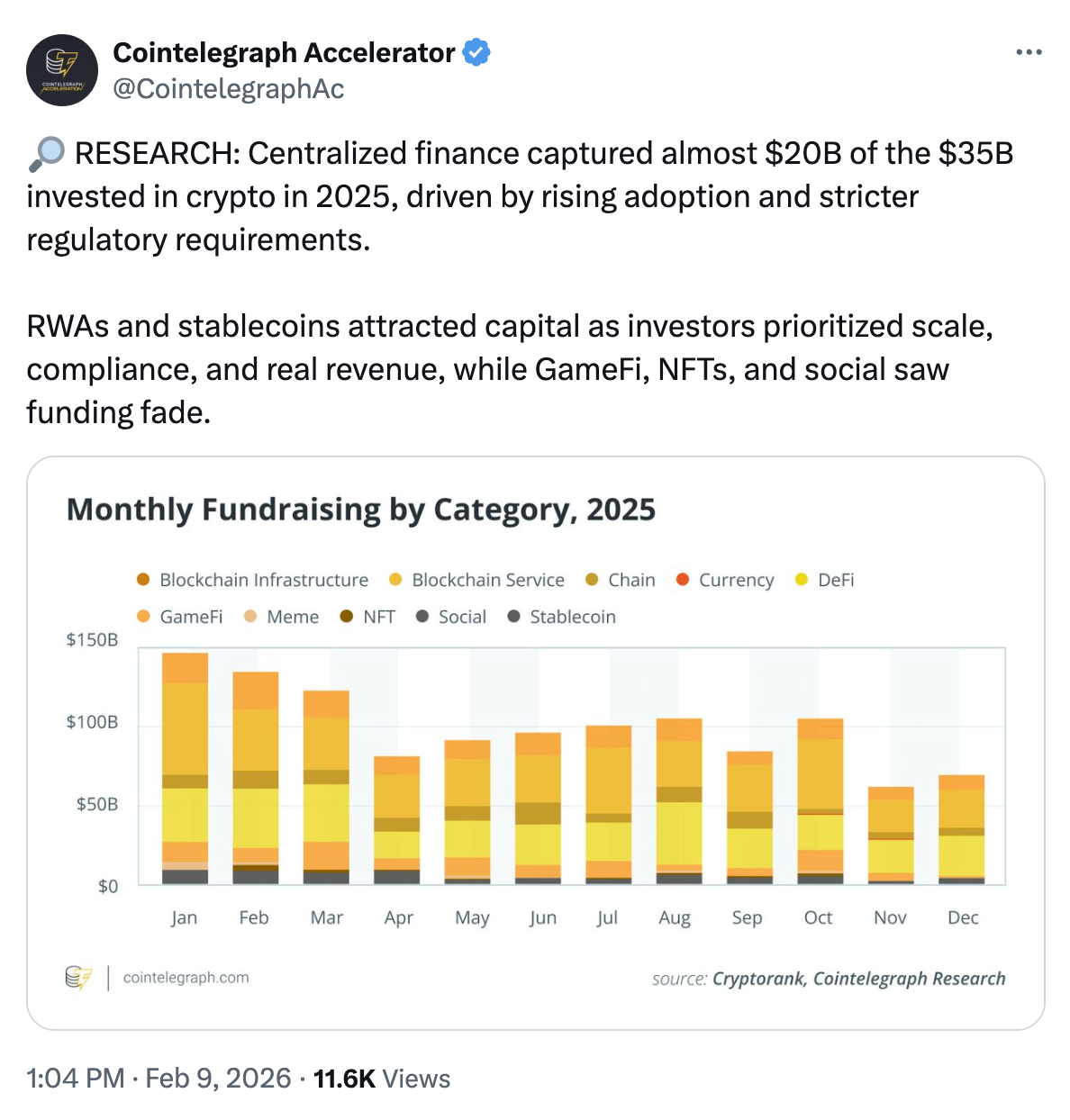Click the magnifying glass emoji in tweet
The height and width of the screenshot is (1120, 1070).
point(47,154)
